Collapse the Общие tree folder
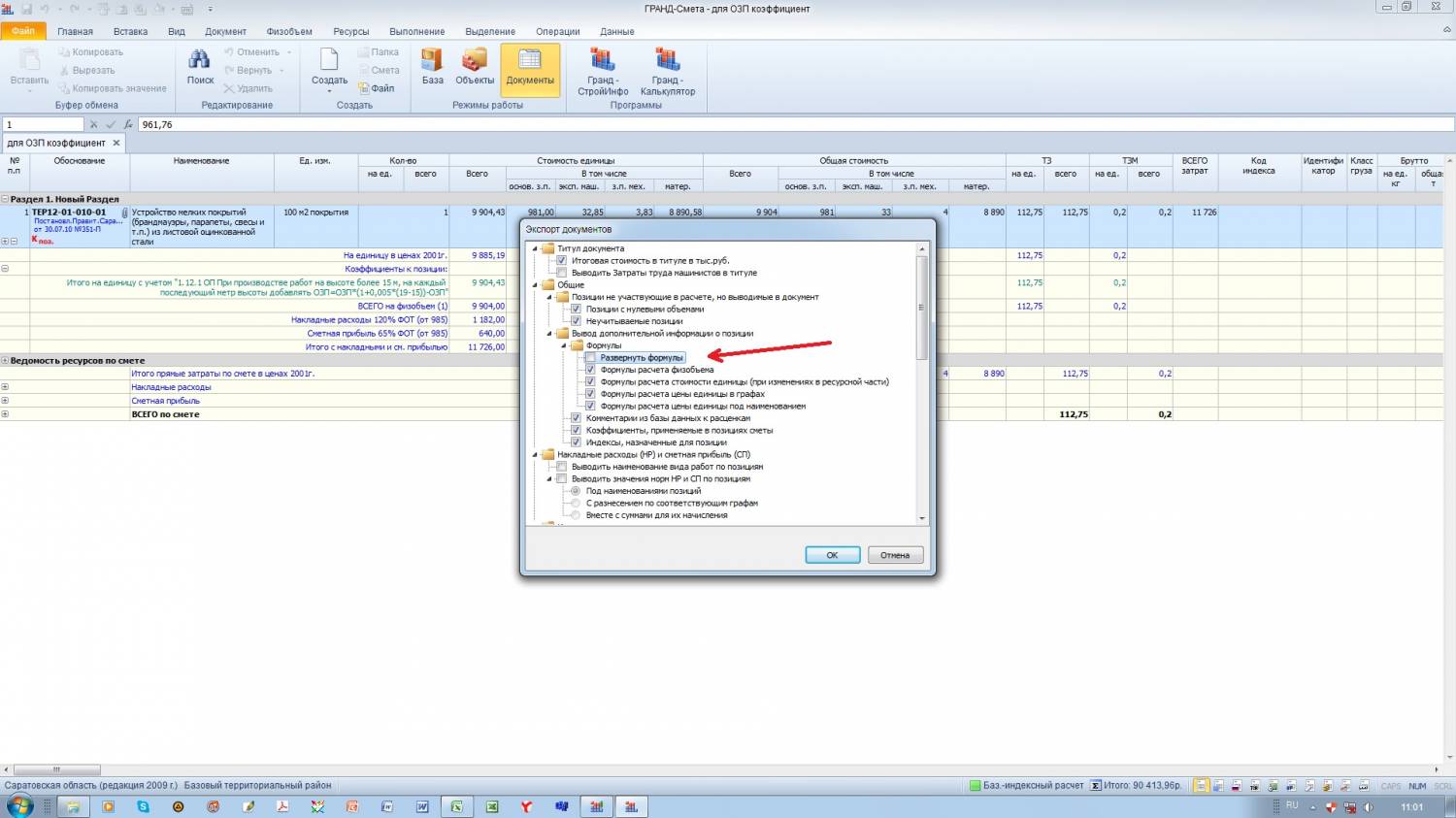 click(x=535, y=285)
